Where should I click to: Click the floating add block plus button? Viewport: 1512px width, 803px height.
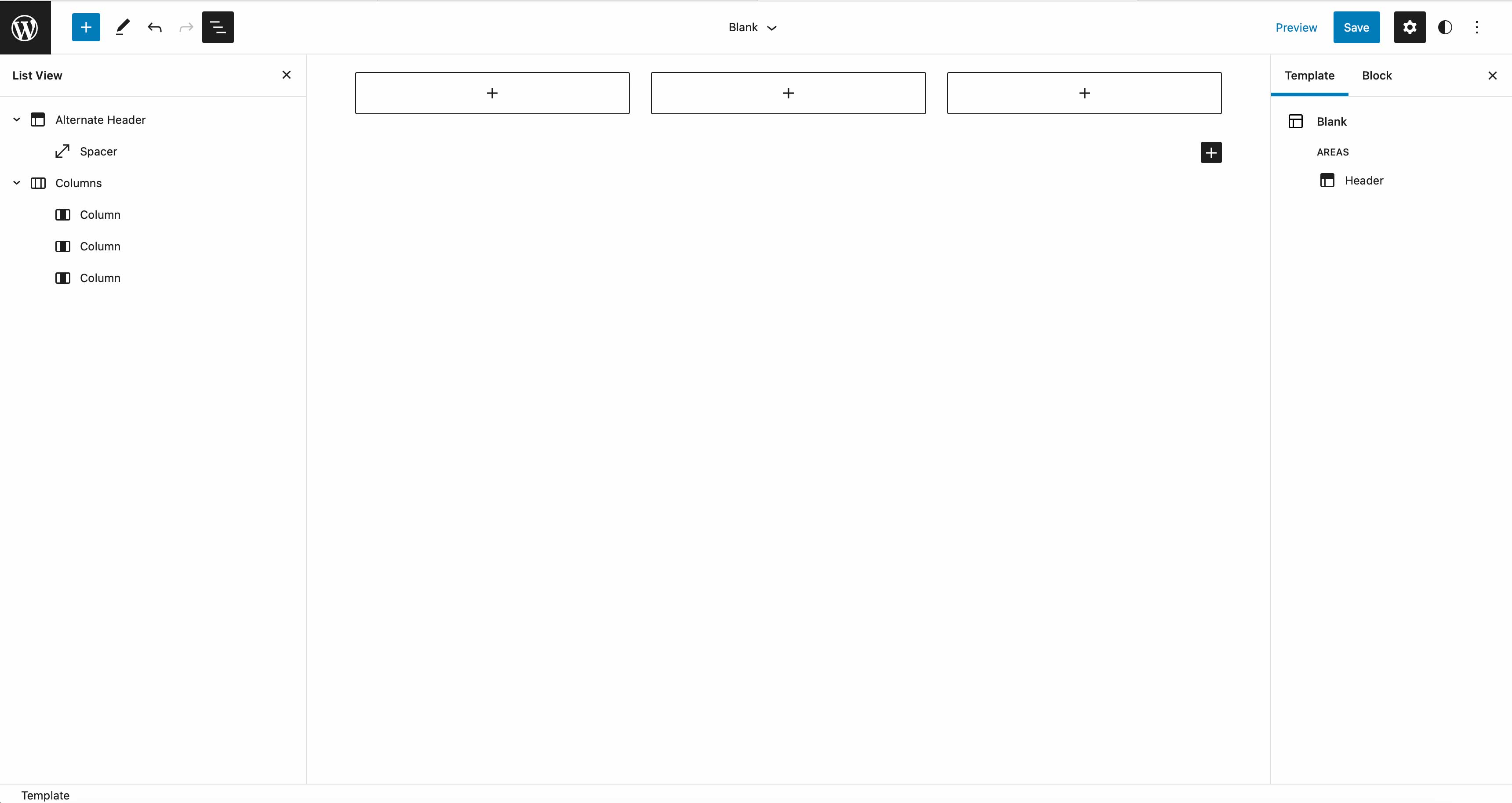[1211, 152]
